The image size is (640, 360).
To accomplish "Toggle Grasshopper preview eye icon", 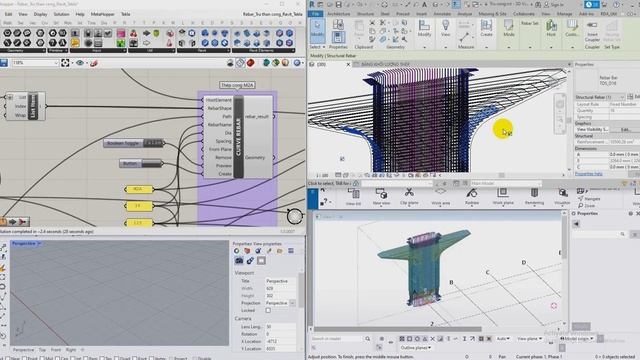I will tap(80, 63).
